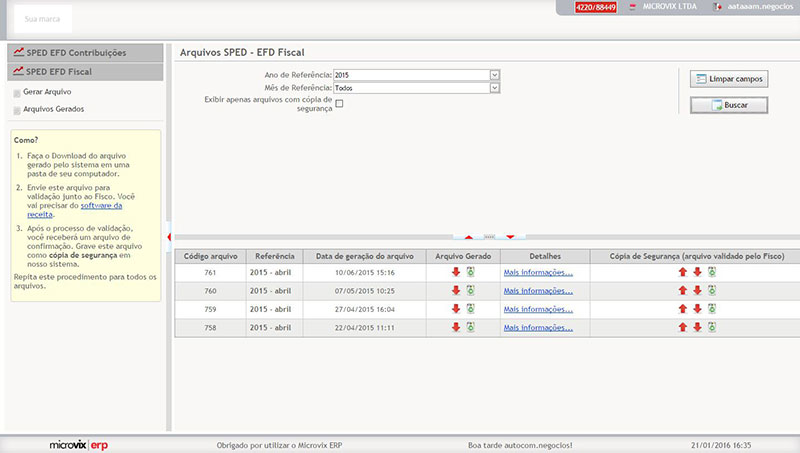Open Gerar Arquivo menu item
The width and height of the screenshot is (800, 453).
tap(46, 92)
